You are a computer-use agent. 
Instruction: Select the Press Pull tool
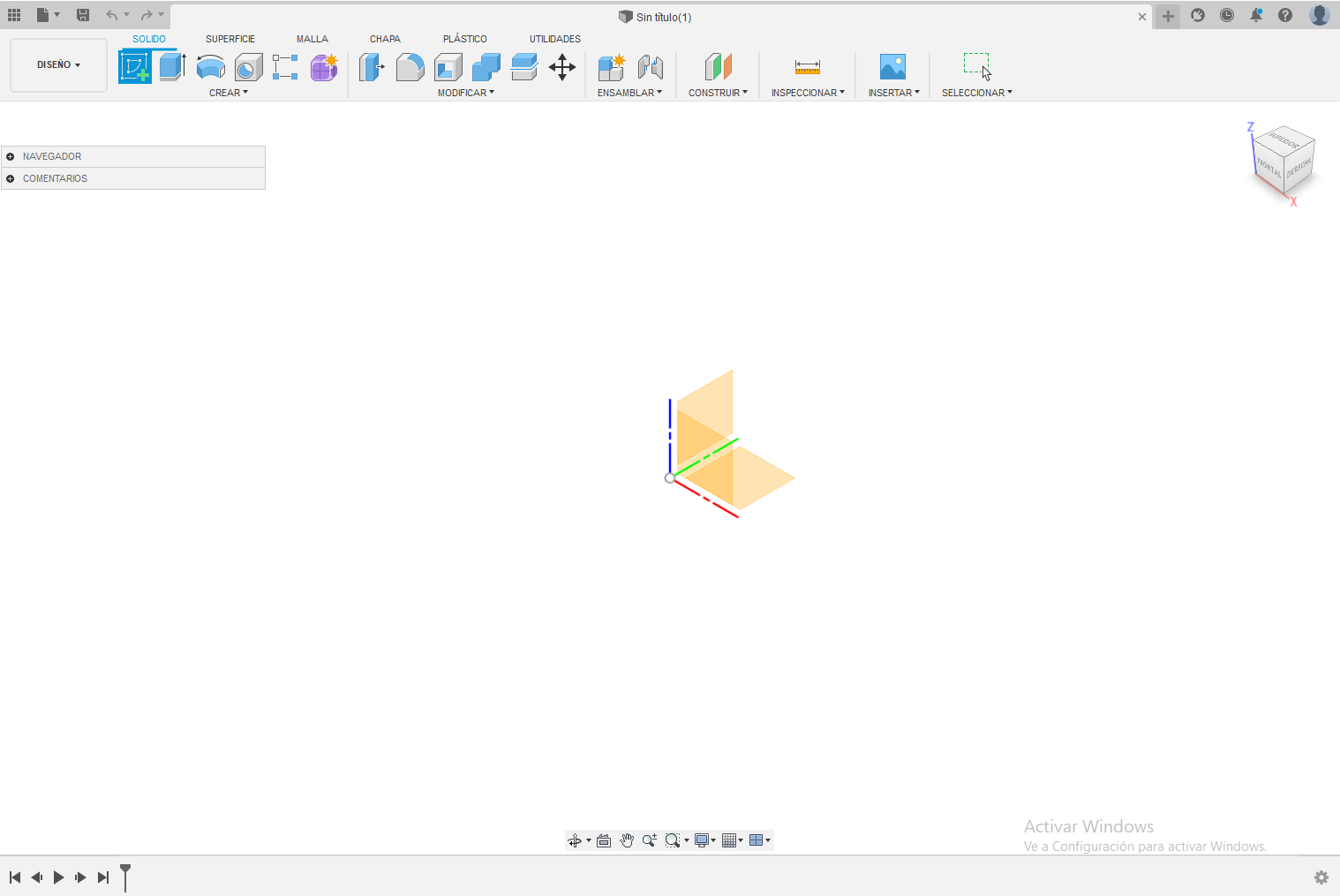372,67
